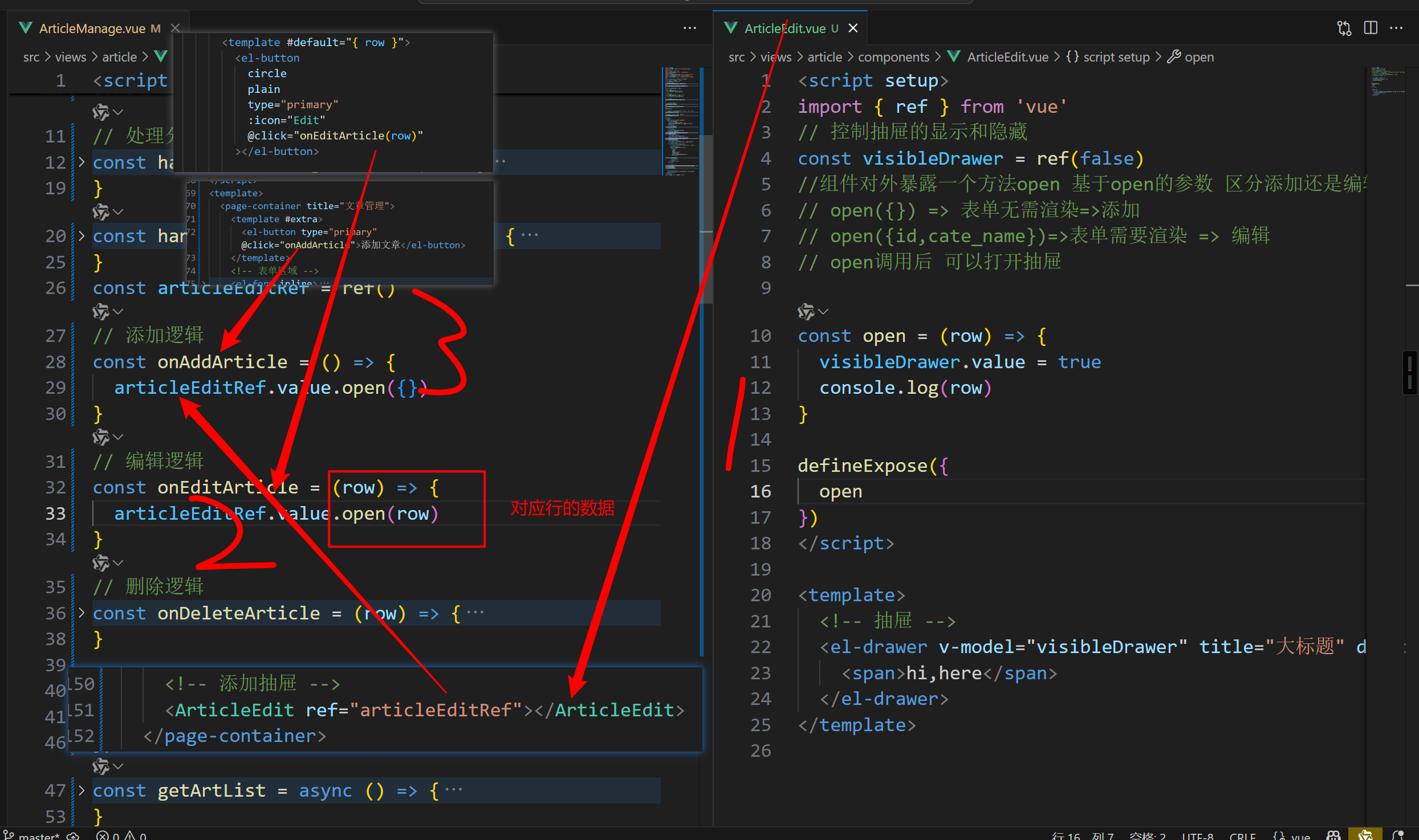Click 'script setup' breadcrumb item
1419x840 pixels.
[x=1116, y=57]
